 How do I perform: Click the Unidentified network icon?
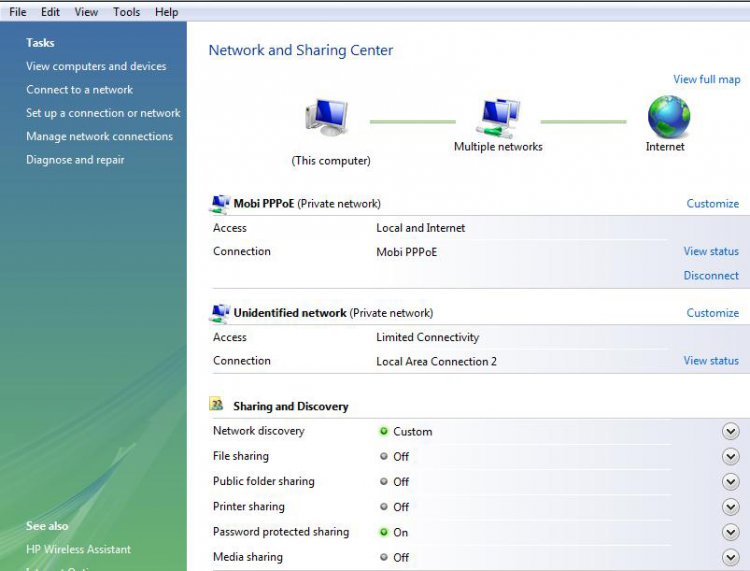[x=220, y=314]
